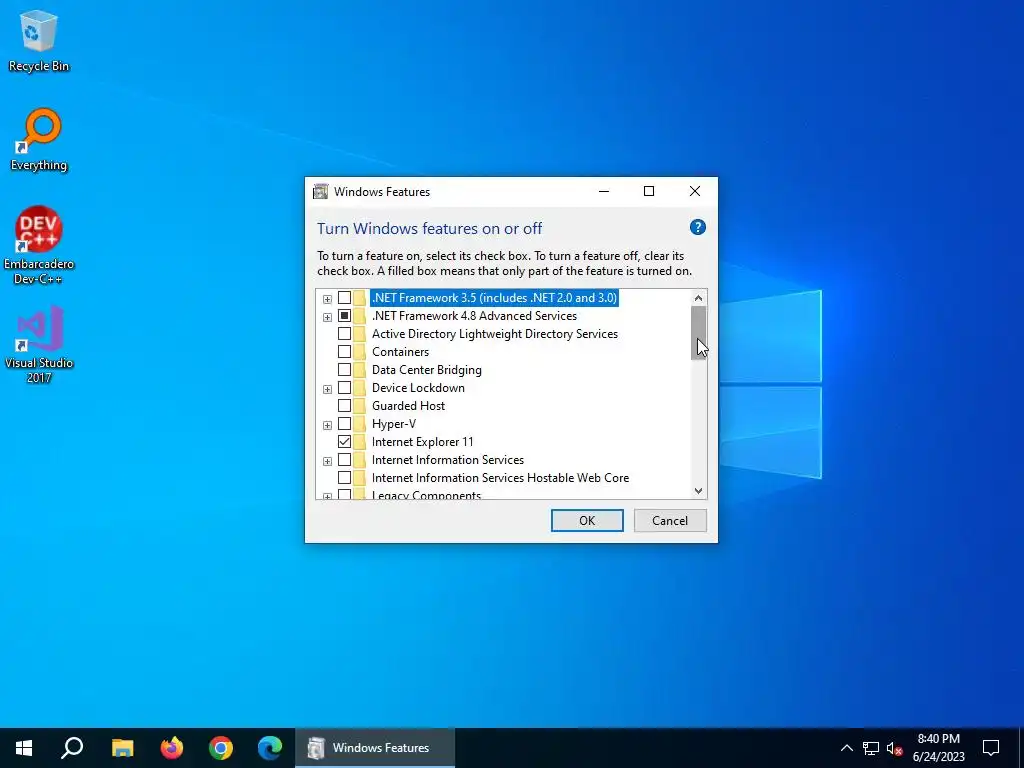Enable the Device Lockdown checkbox
Viewport: 1024px width, 768px height.
click(x=344, y=388)
